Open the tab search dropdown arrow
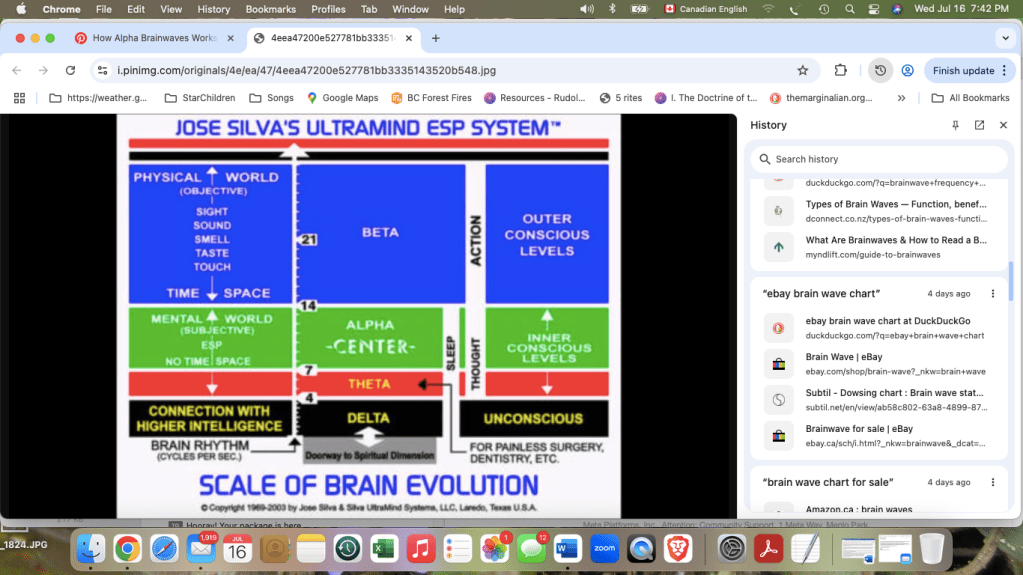Image resolution: width=1023 pixels, height=575 pixels. [1005, 38]
